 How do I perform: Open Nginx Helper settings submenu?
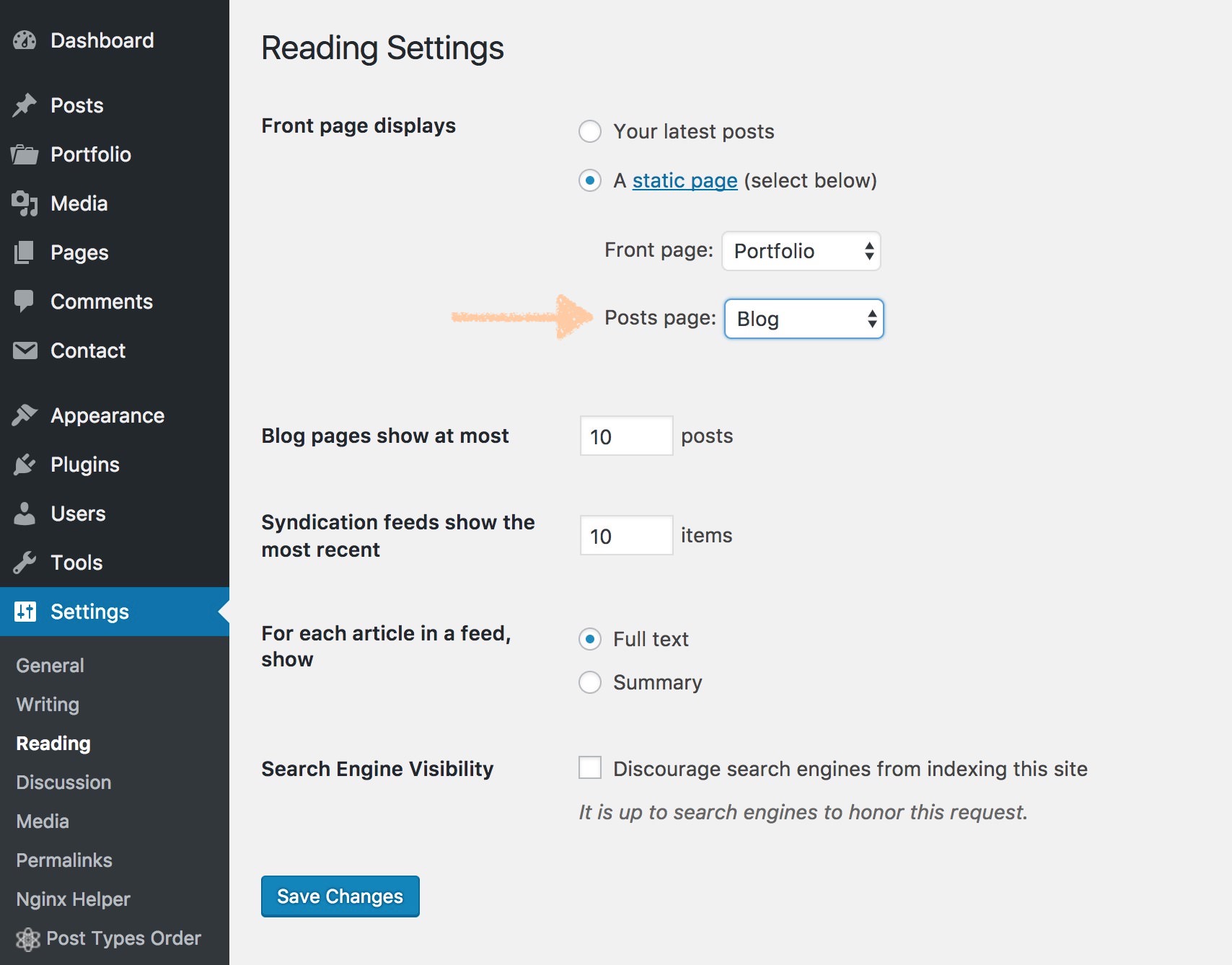(x=73, y=899)
